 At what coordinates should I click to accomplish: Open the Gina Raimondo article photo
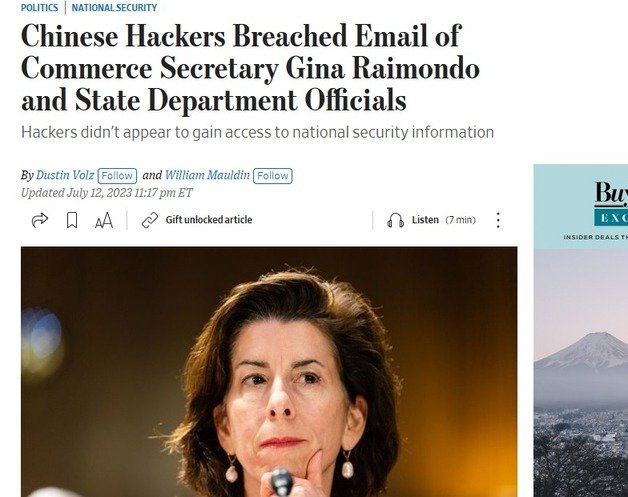(x=269, y=372)
